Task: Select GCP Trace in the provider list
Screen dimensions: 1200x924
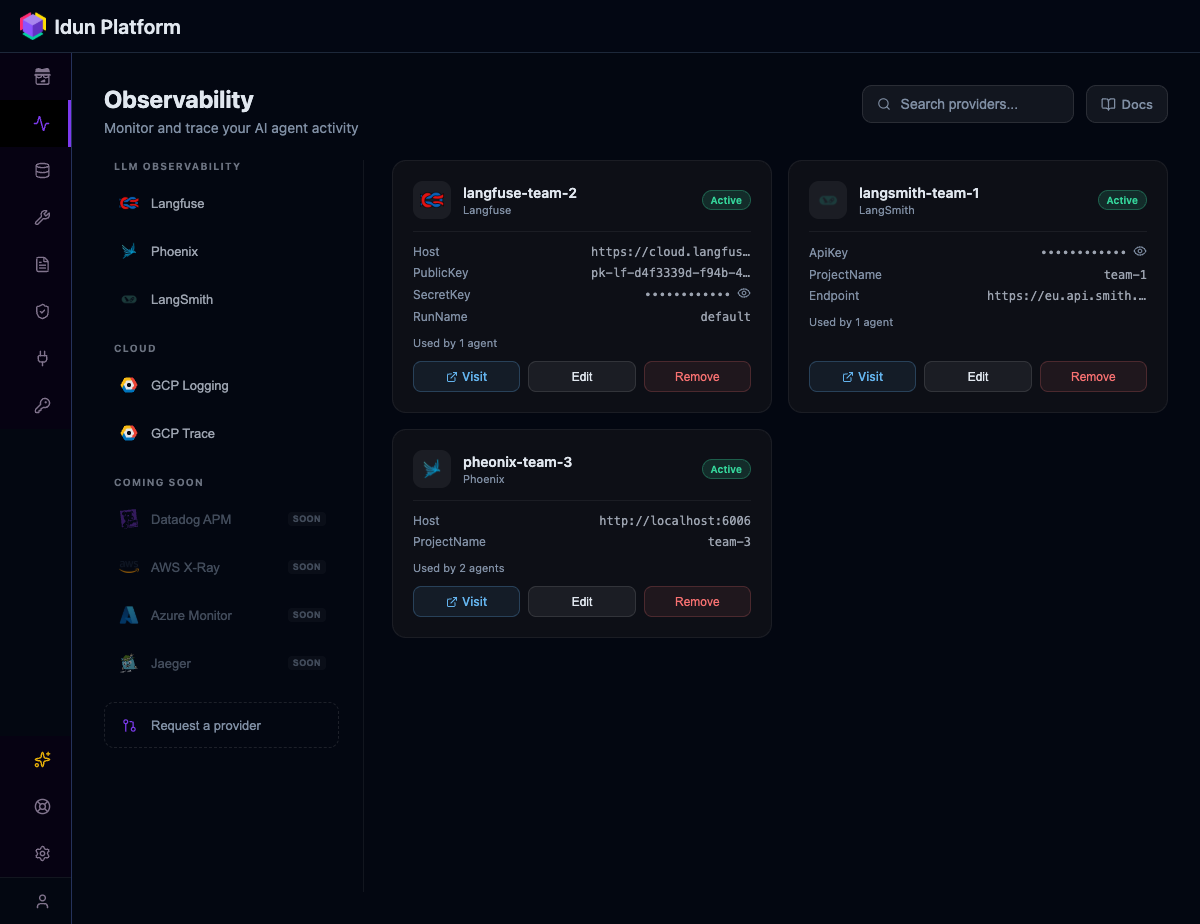Action: 221,434
